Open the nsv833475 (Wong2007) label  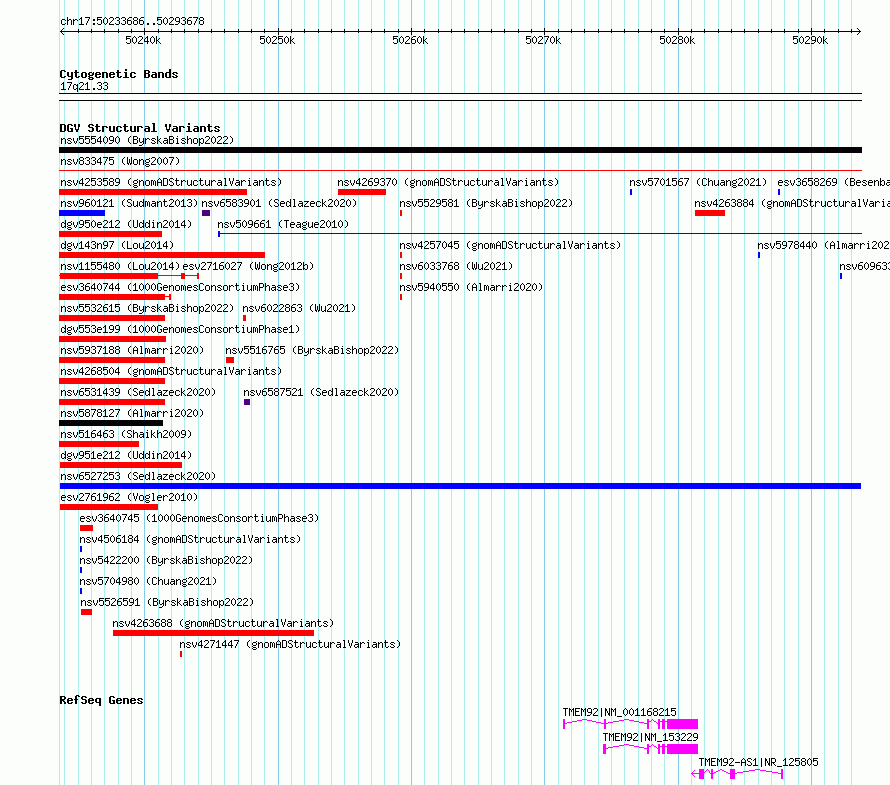pos(120,161)
